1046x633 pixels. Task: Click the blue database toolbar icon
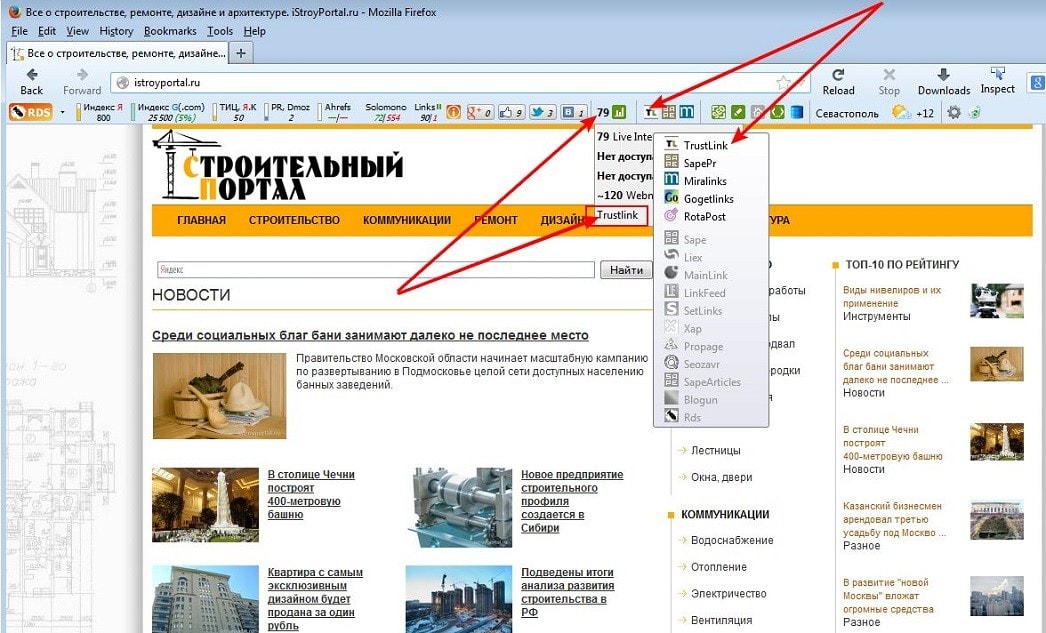click(x=797, y=112)
